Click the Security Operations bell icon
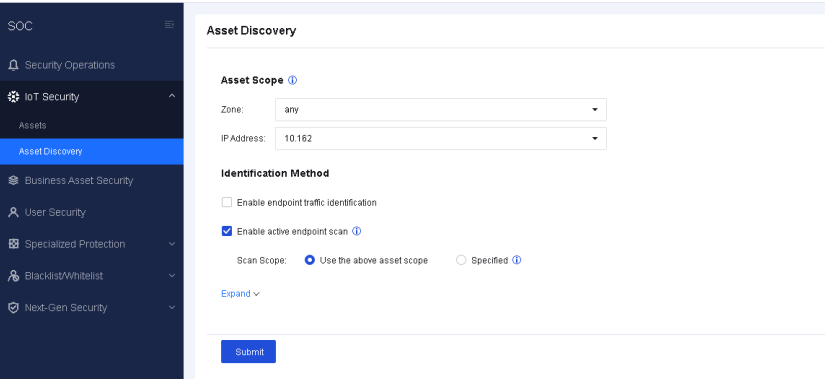The width and height of the screenshot is (825, 379). (14, 65)
